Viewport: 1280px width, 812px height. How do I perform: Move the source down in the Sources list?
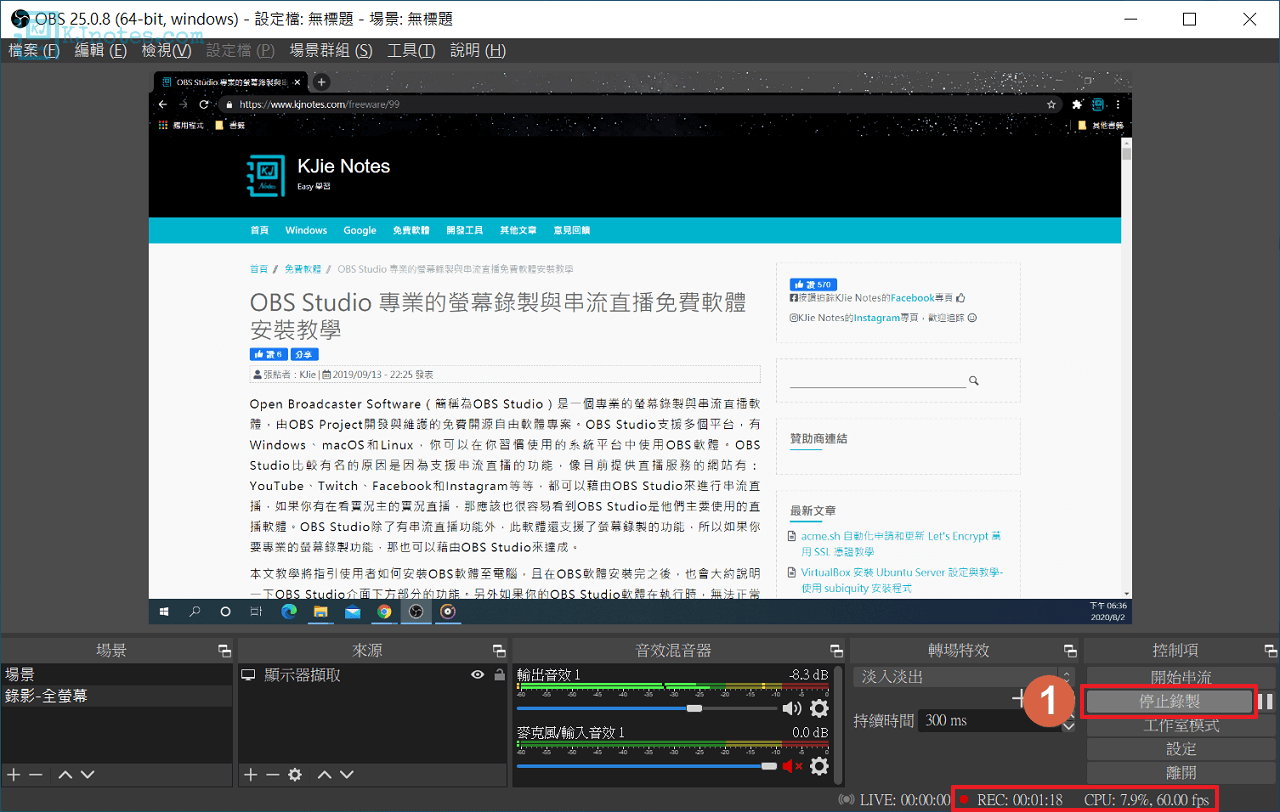pos(346,775)
